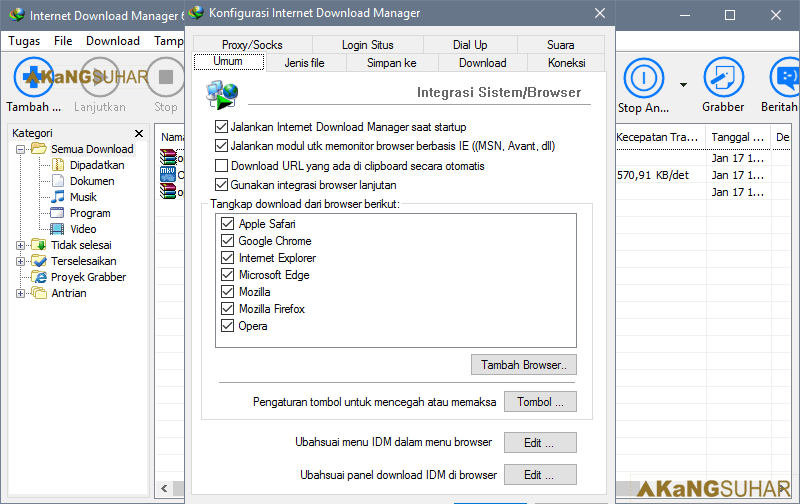Close the Konfigurasi dialog
This screenshot has height=504, width=800.
pos(600,13)
